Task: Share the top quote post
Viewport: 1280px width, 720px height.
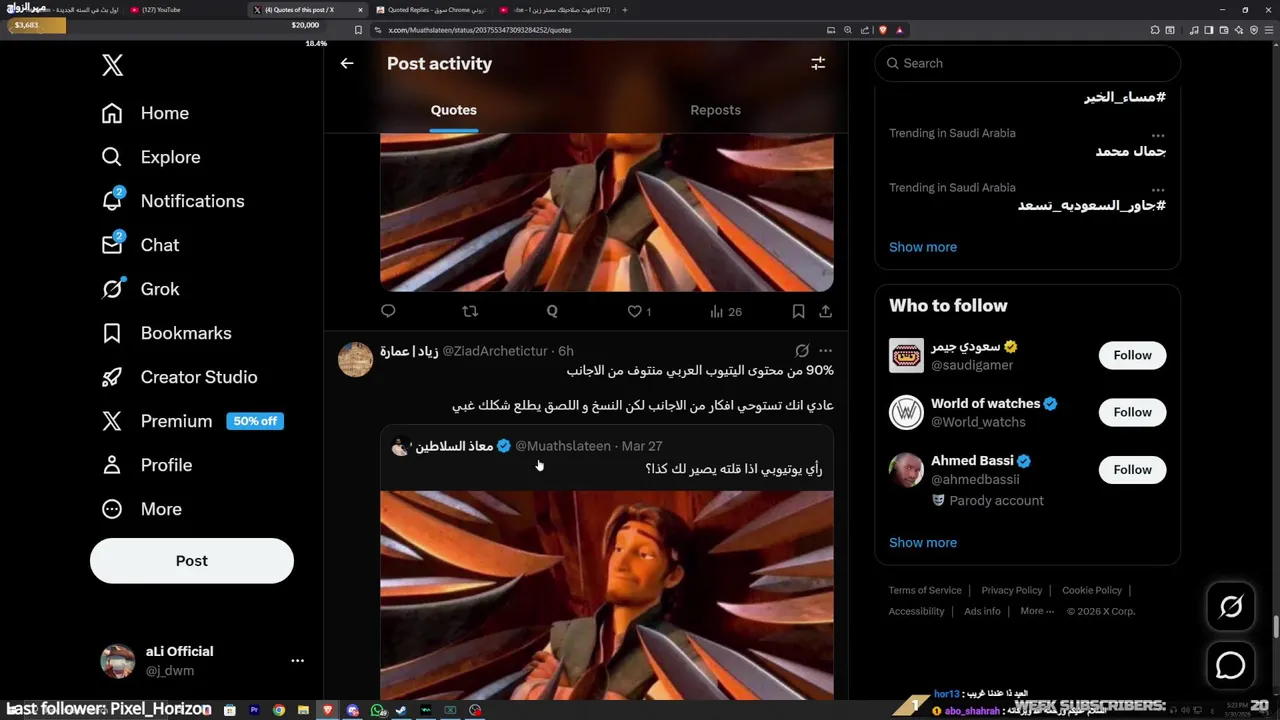Action: pyautogui.click(x=826, y=312)
